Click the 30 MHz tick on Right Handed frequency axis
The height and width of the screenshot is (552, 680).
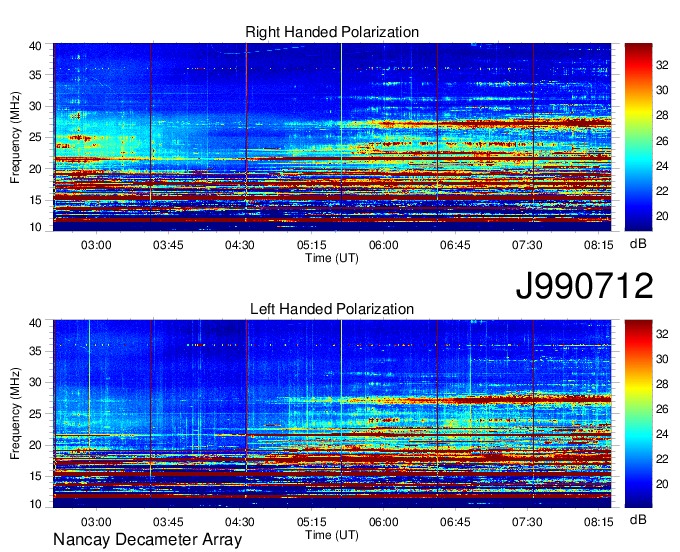pyautogui.click(x=35, y=107)
